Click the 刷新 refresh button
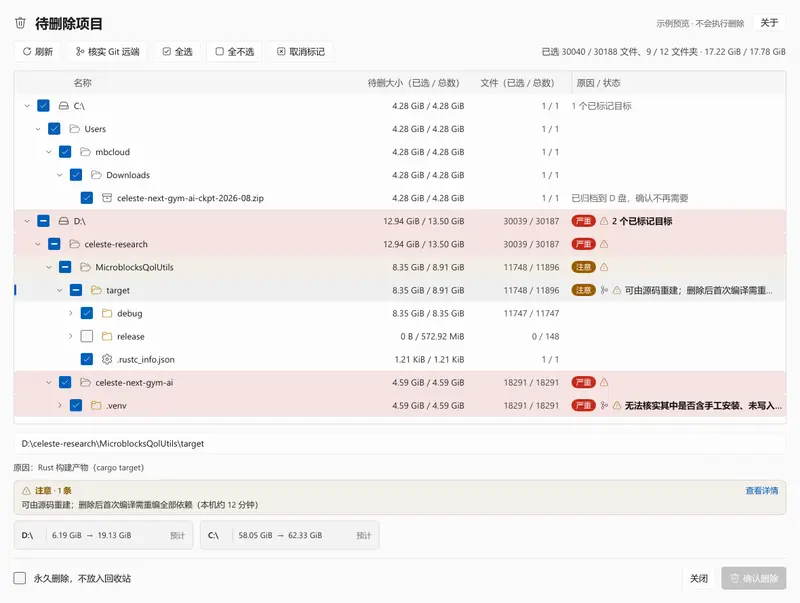Screen dimensions: 800x603 coord(37,52)
